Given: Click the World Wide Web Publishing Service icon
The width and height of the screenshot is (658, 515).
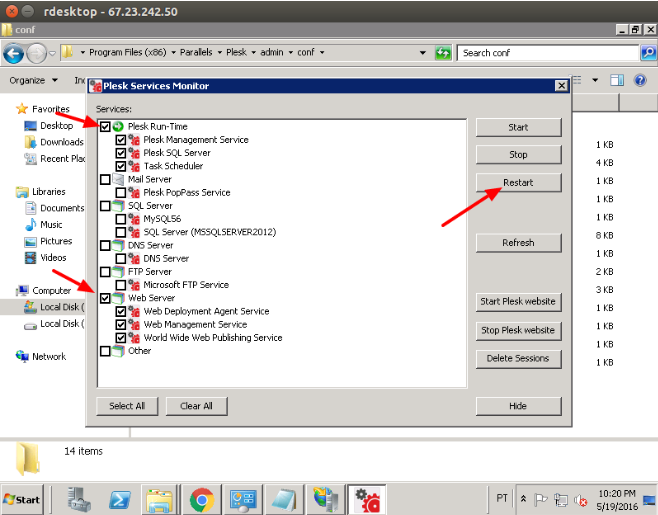Looking at the screenshot, I should pos(134,337).
